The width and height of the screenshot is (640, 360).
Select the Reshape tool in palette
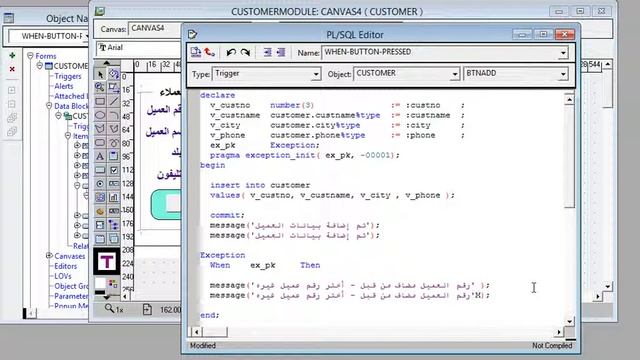[x=113, y=87]
